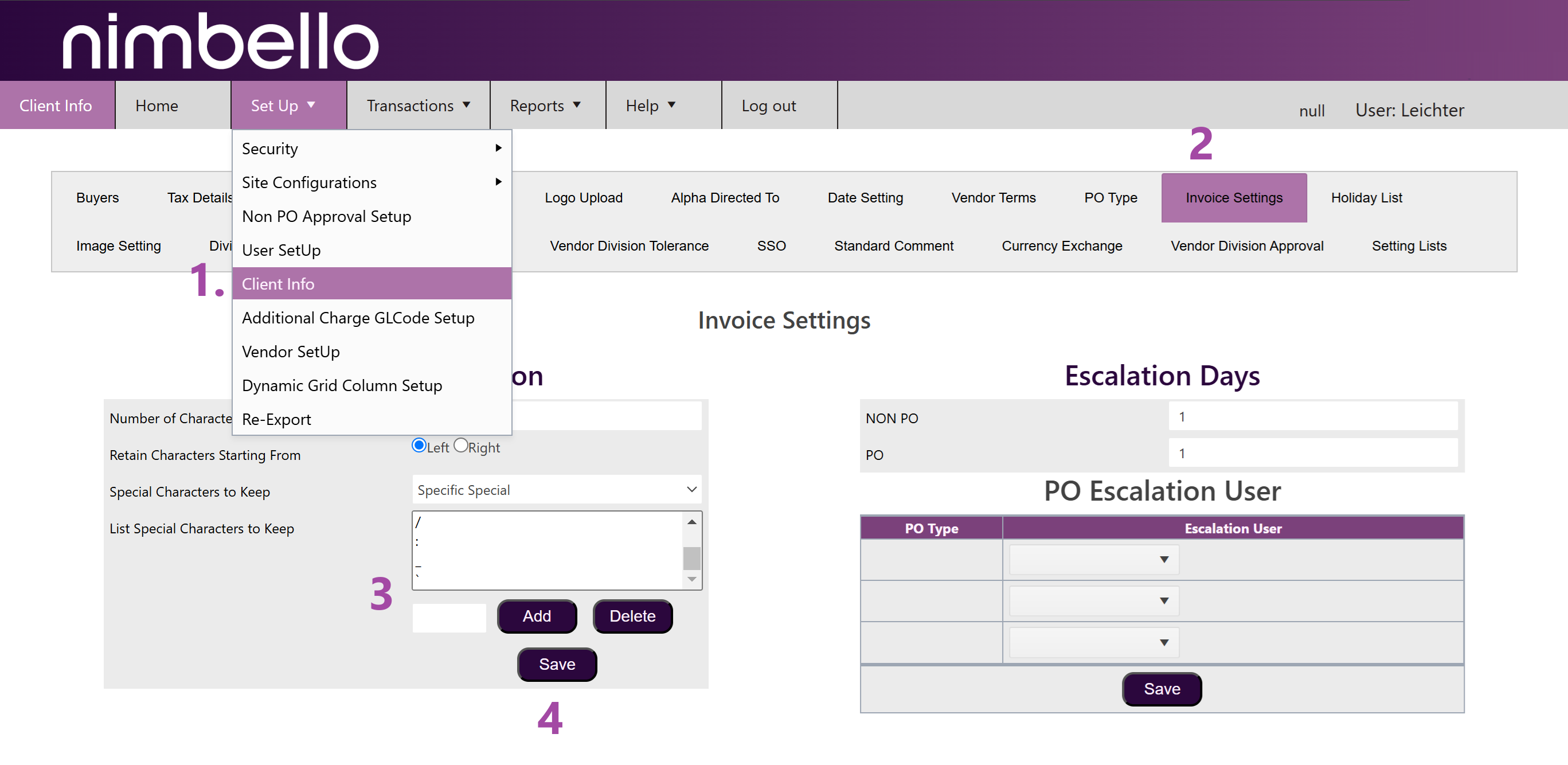Open Special Characters to Keep dropdown
This screenshot has width=1568, height=765.
point(556,490)
